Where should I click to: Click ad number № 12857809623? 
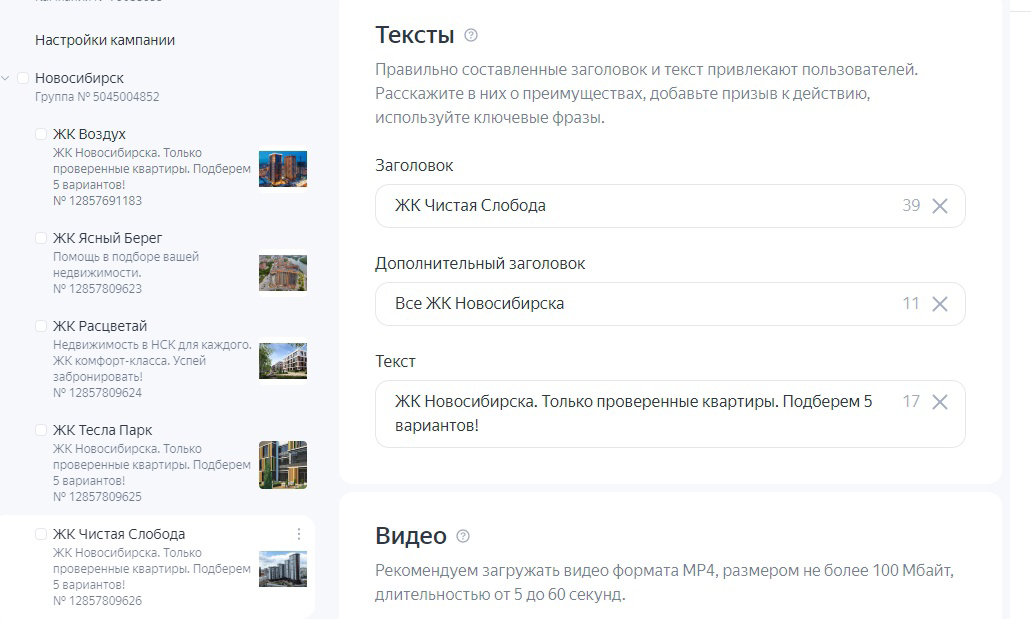coord(97,289)
